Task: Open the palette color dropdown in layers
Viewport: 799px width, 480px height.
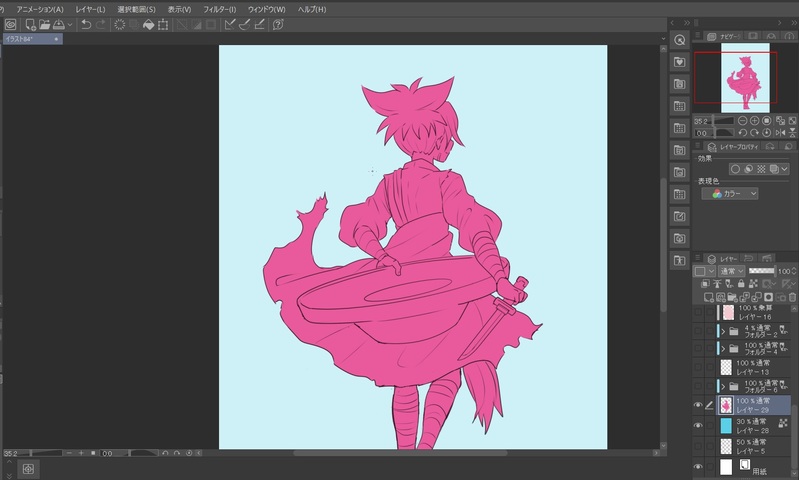Action: pyautogui.click(x=705, y=271)
